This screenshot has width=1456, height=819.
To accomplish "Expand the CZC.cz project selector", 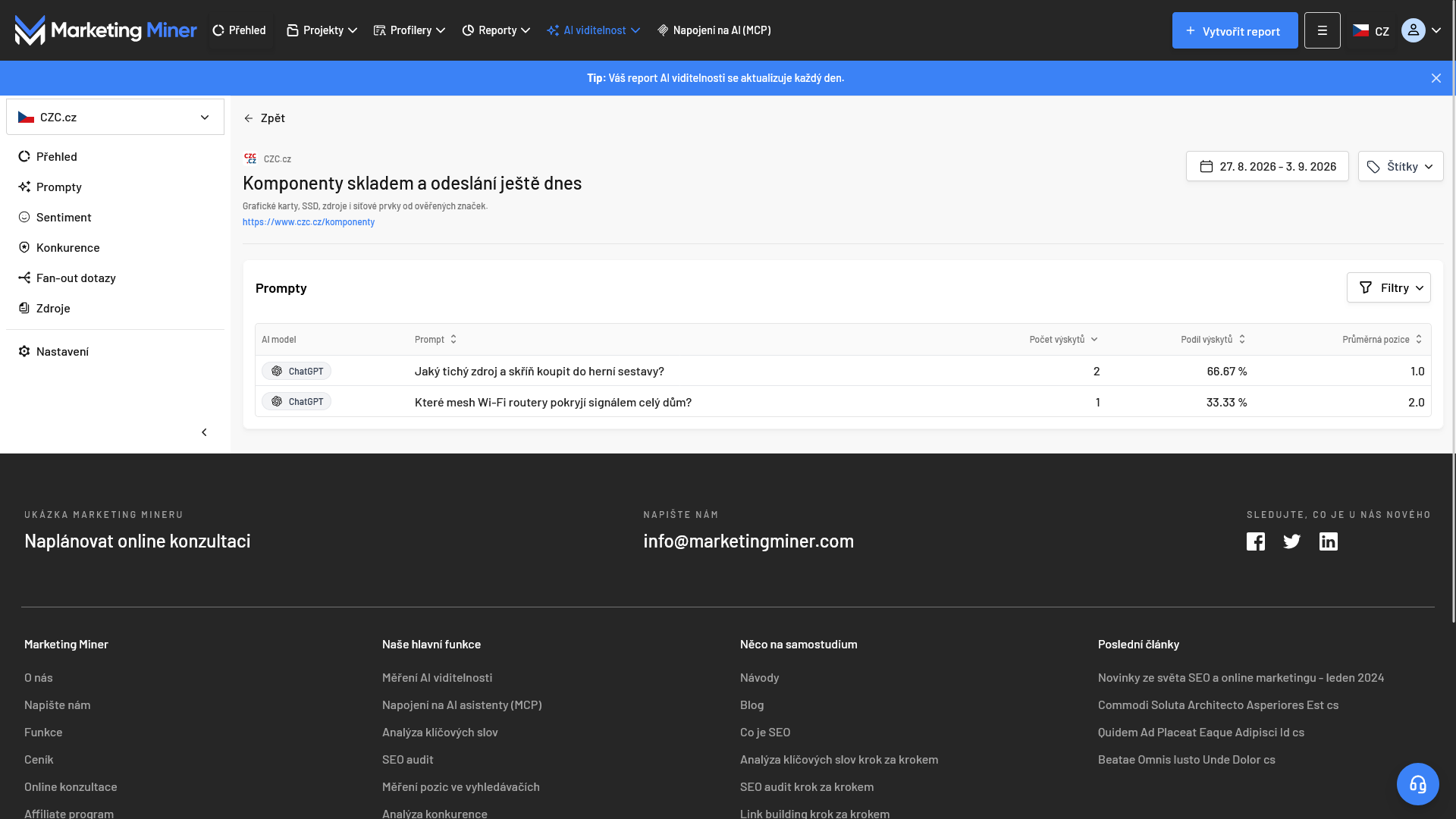I will tap(115, 117).
